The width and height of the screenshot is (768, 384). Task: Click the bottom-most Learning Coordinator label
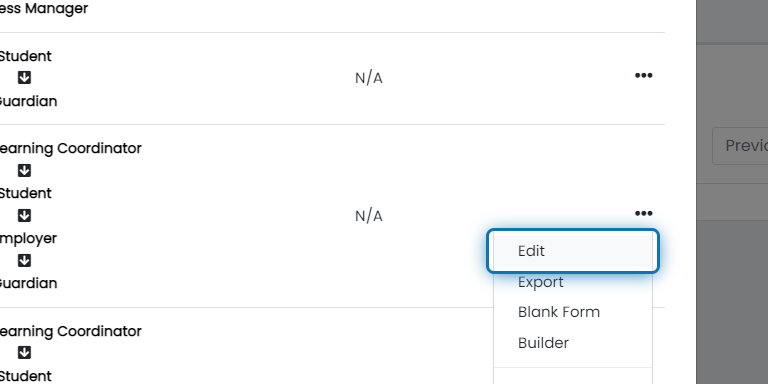(x=70, y=332)
